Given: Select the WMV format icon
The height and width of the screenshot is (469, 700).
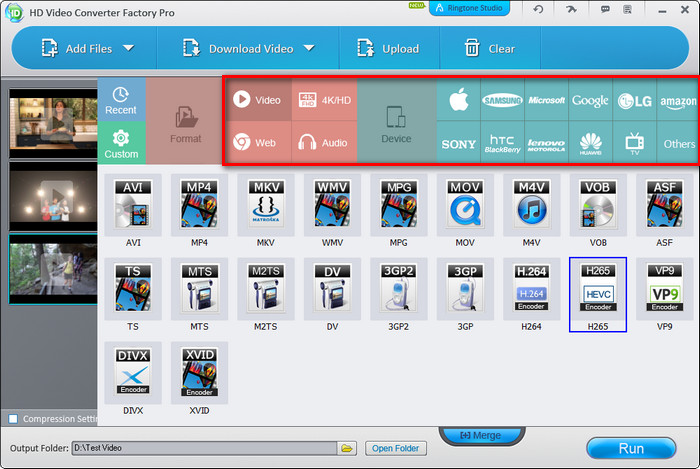Looking at the screenshot, I should point(332,205).
